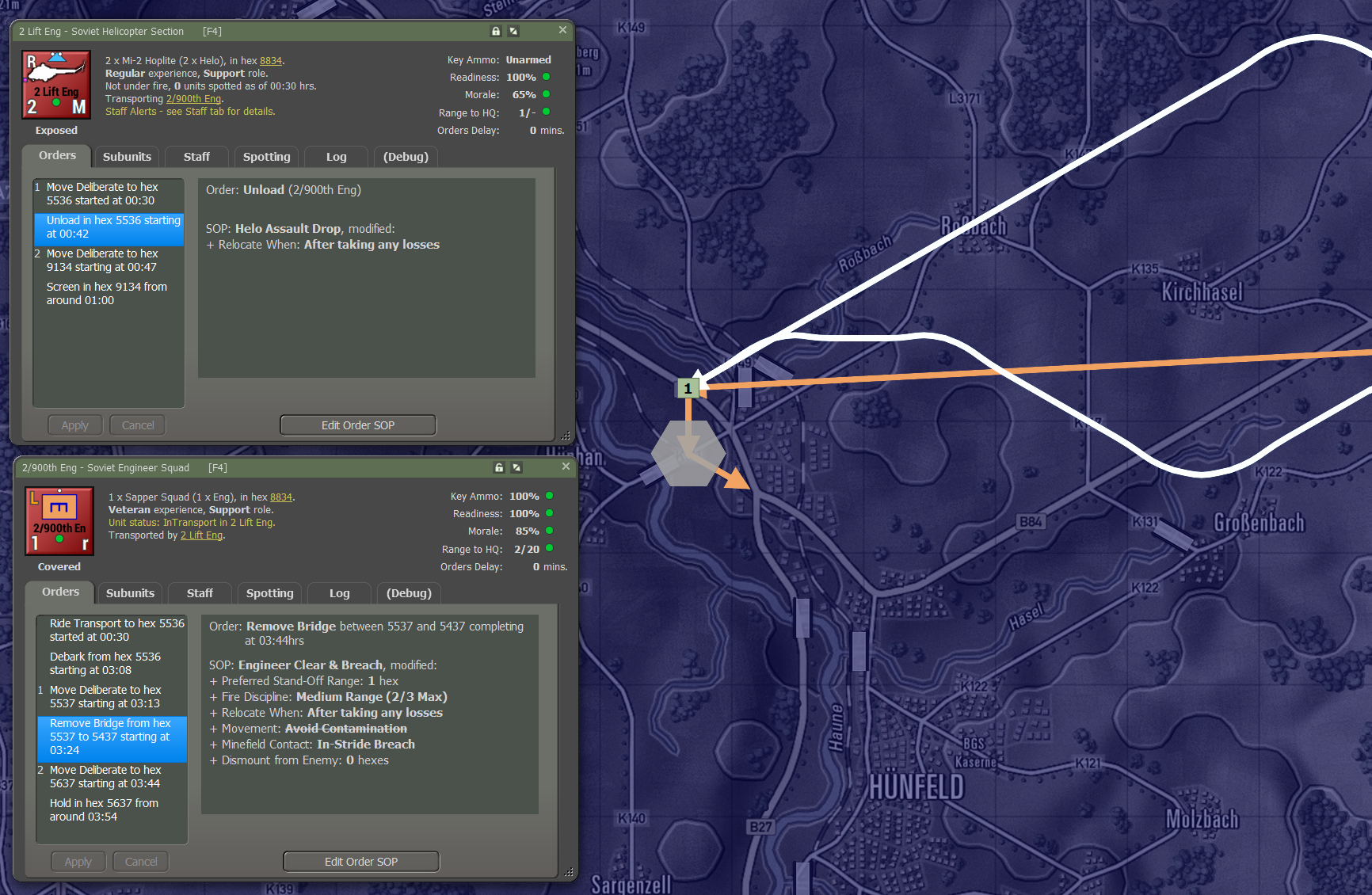This screenshot has height=895, width=1372.
Task: Toggle the lock icon in helicopter panel
Action: click(496, 31)
